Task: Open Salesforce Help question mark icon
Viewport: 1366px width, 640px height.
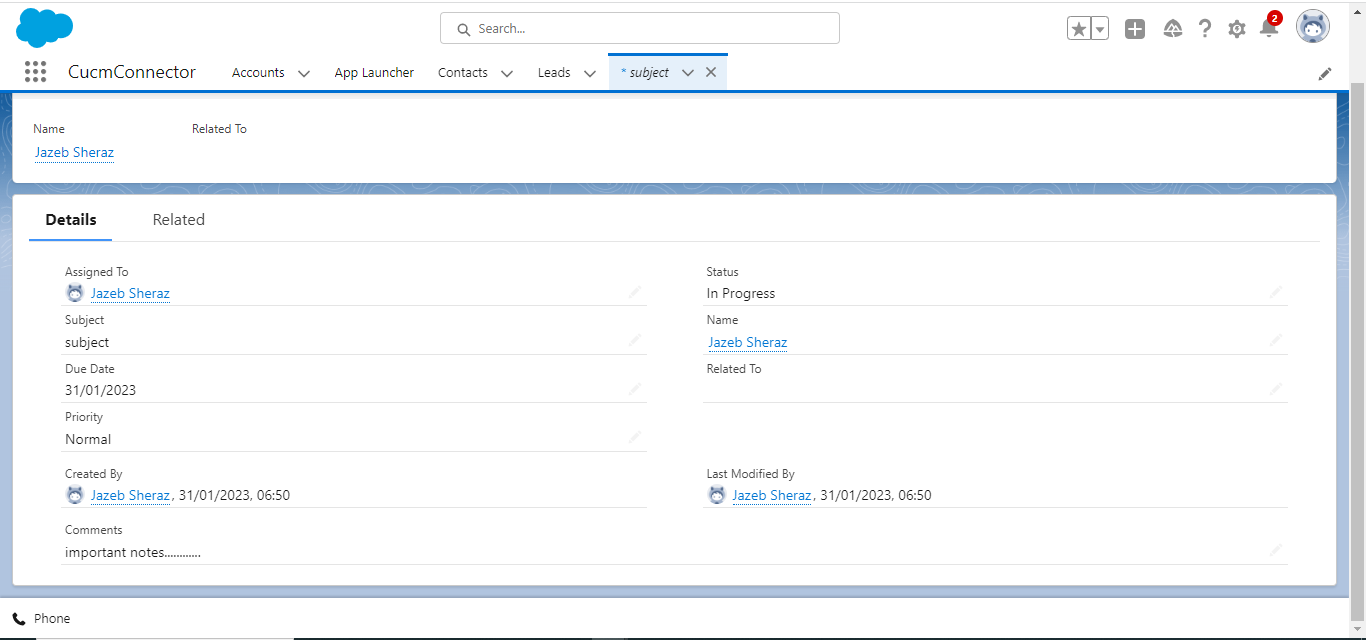Action: (1204, 28)
